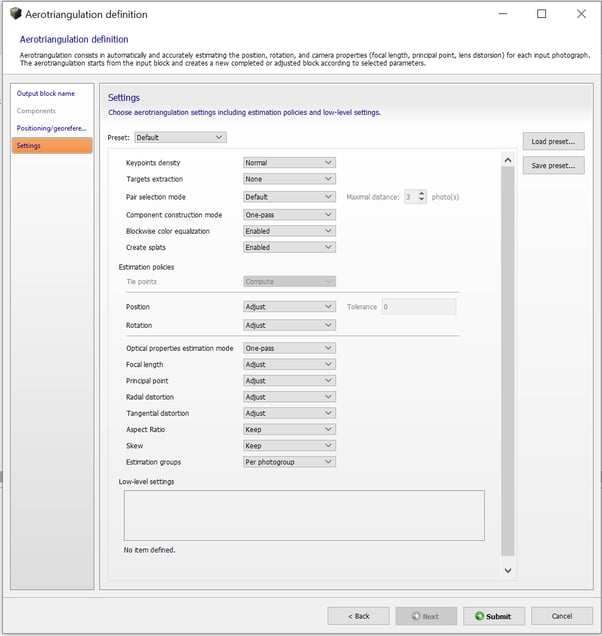Viewport: 602px width, 636px height.
Task: Open the Create splats dropdown
Action: coord(289,247)
